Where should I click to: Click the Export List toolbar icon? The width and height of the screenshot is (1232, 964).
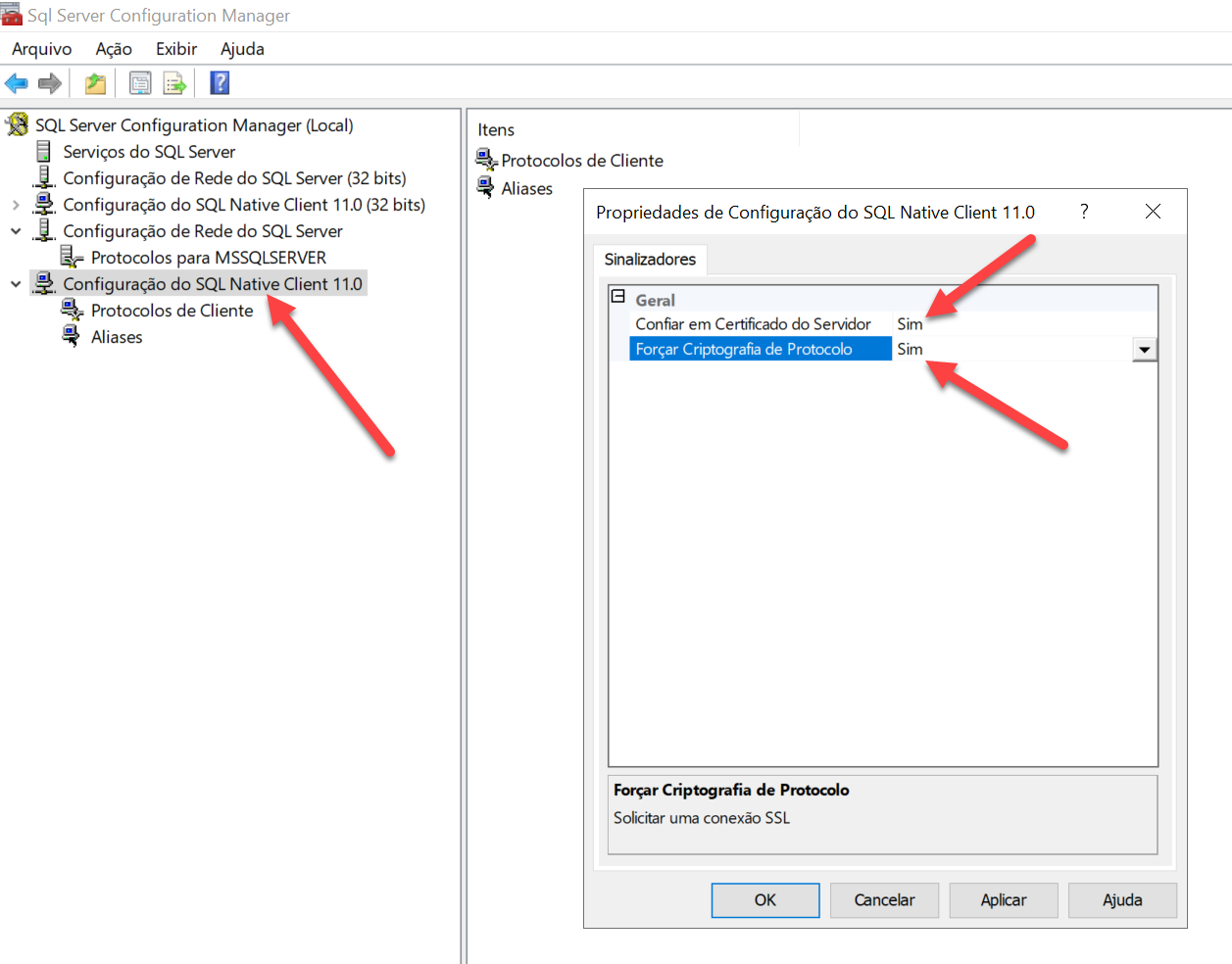[x=174, y=83]
